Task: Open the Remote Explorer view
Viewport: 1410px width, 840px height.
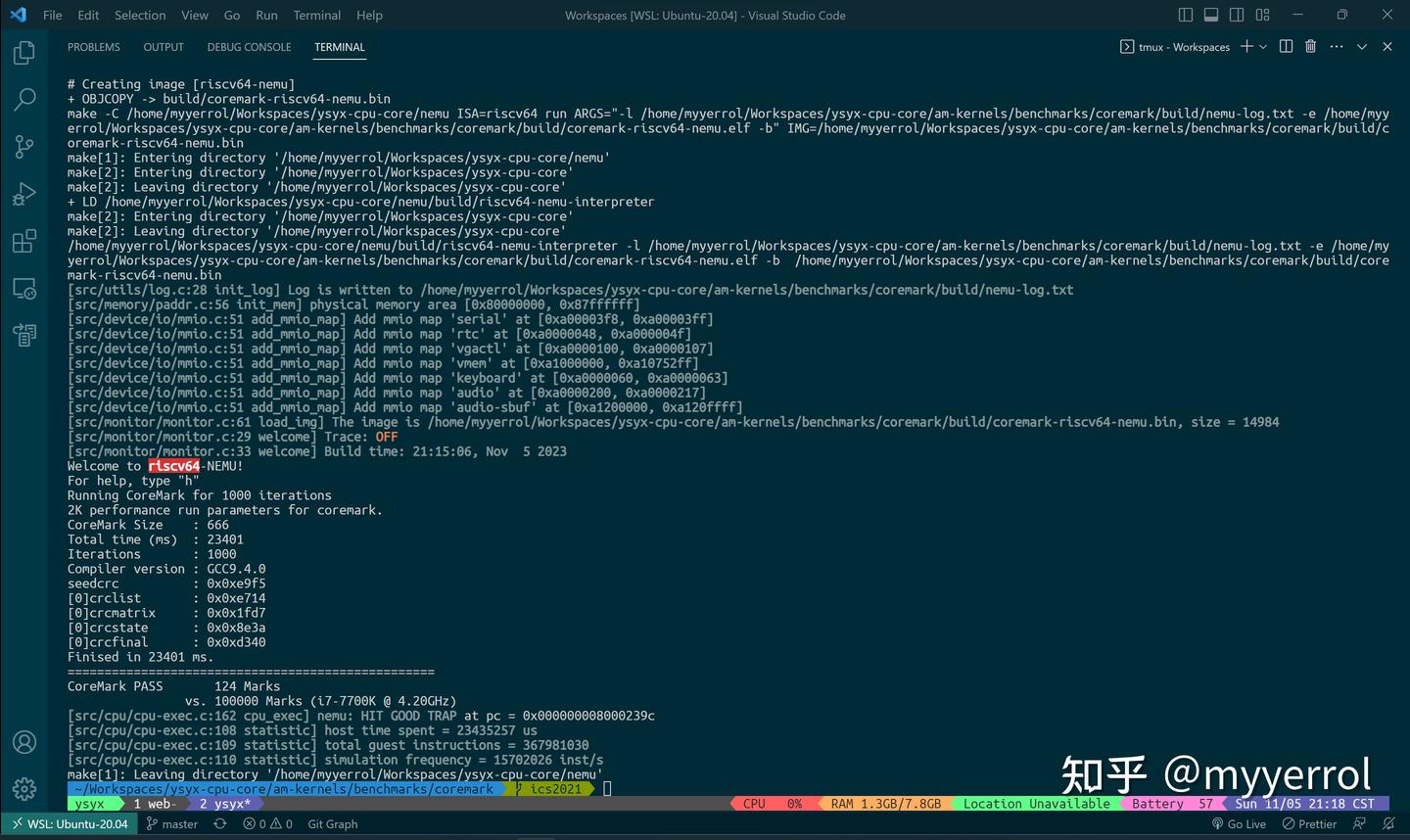Action: tap(24, 288)
